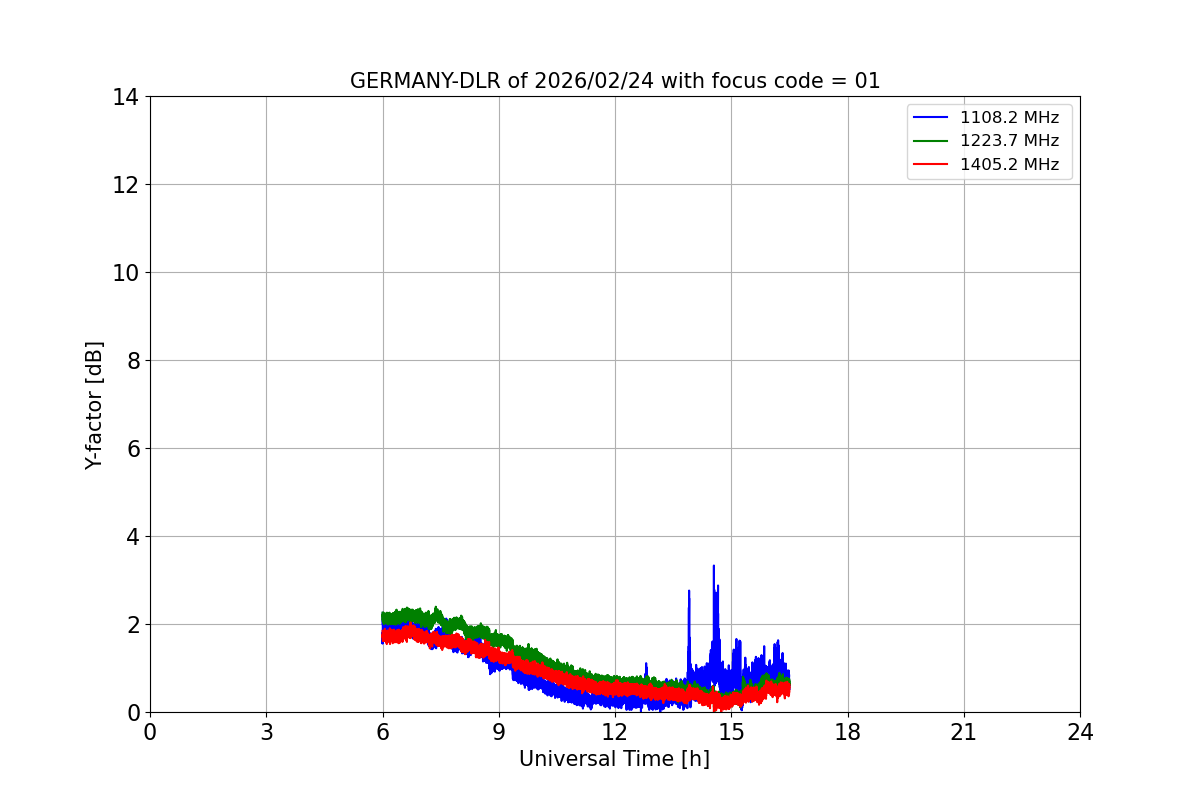1200x800 pixels.
Task: Click the x-axis tick label 24
Action: pos(1080,732)
